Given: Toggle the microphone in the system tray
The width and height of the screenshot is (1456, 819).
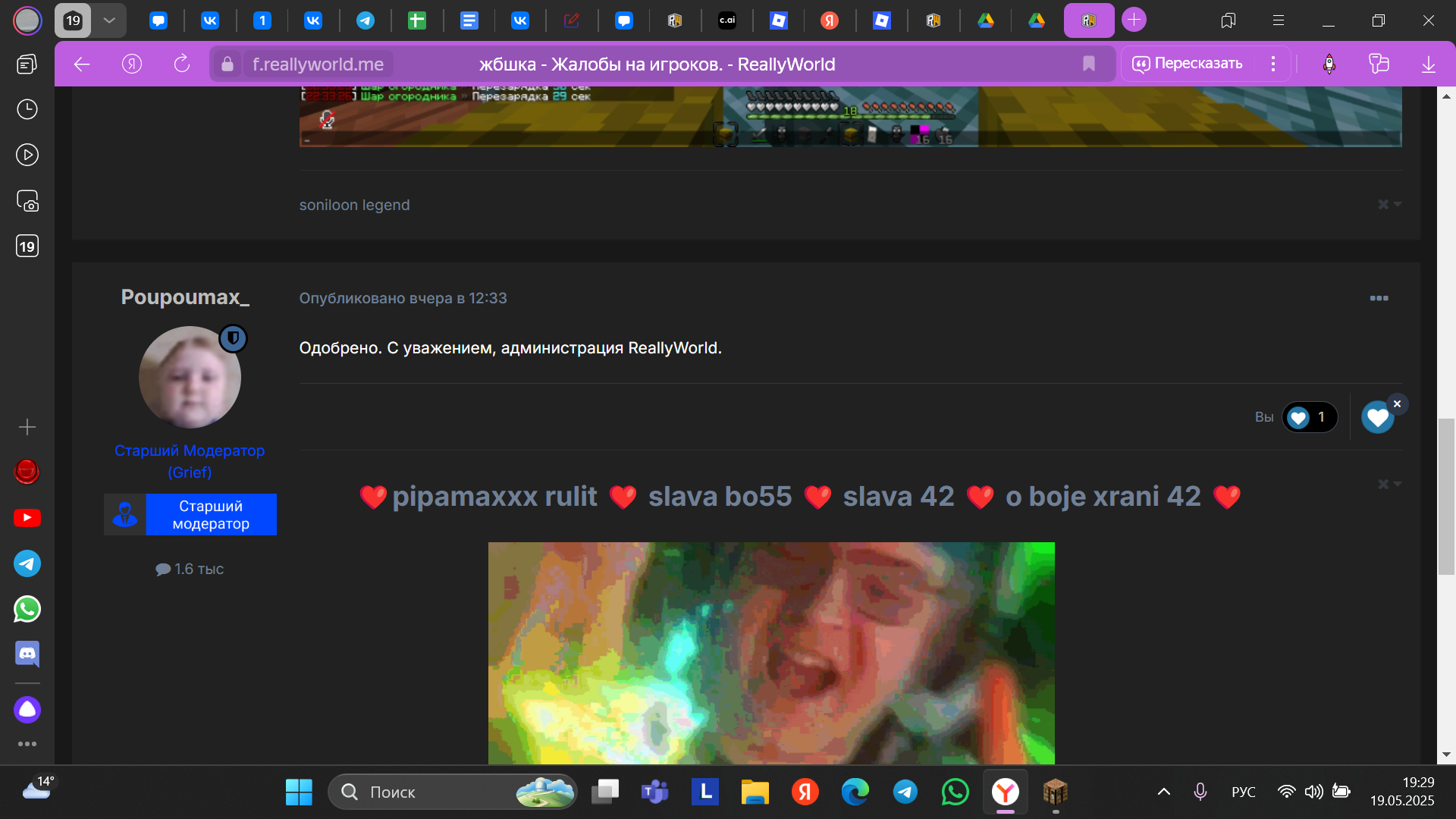Looking at the screenshot, I should coord(1200,792).
